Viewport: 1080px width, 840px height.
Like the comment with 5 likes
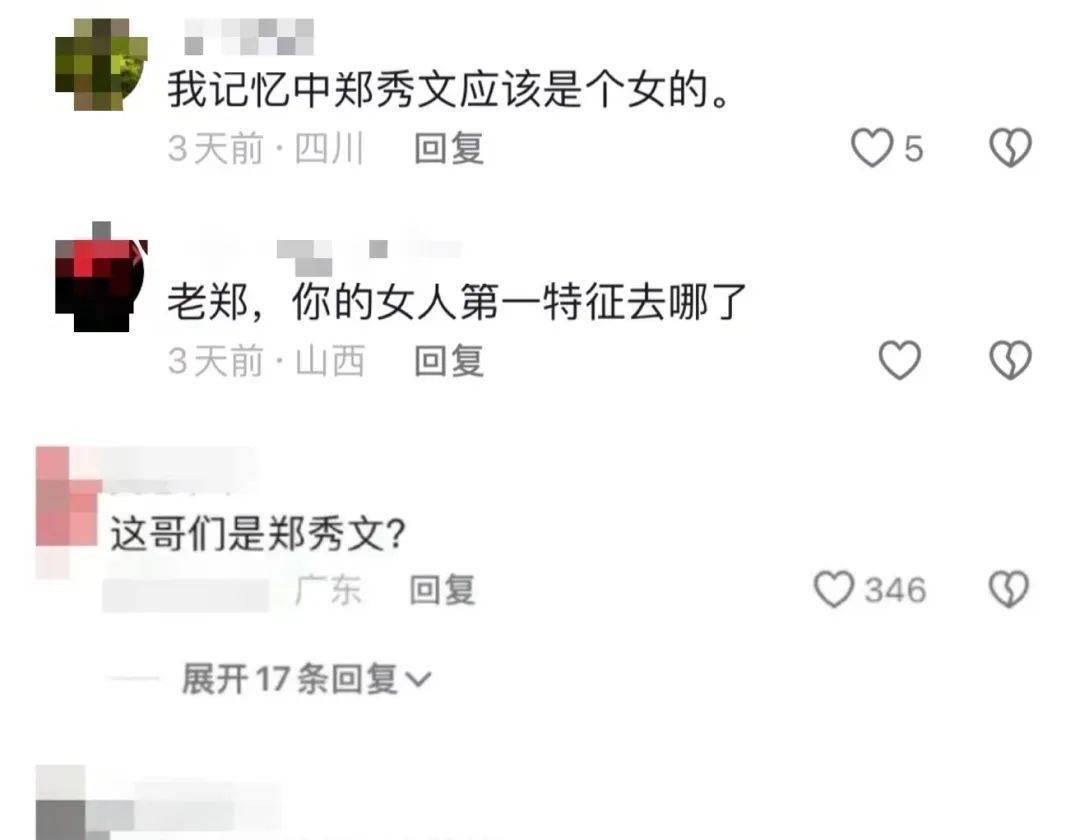coord(872,148)
